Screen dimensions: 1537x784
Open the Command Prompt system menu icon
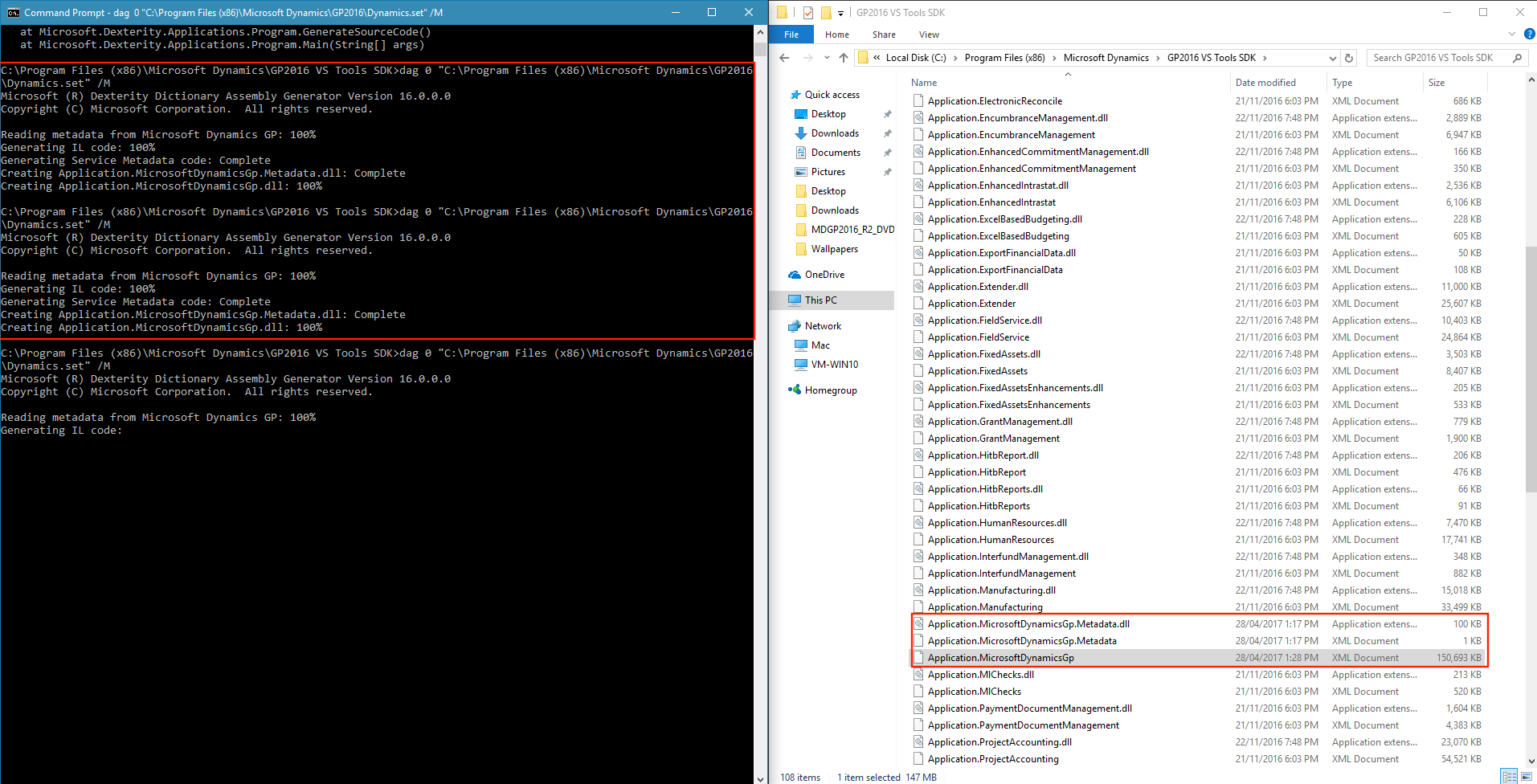(x=13, y=13)
